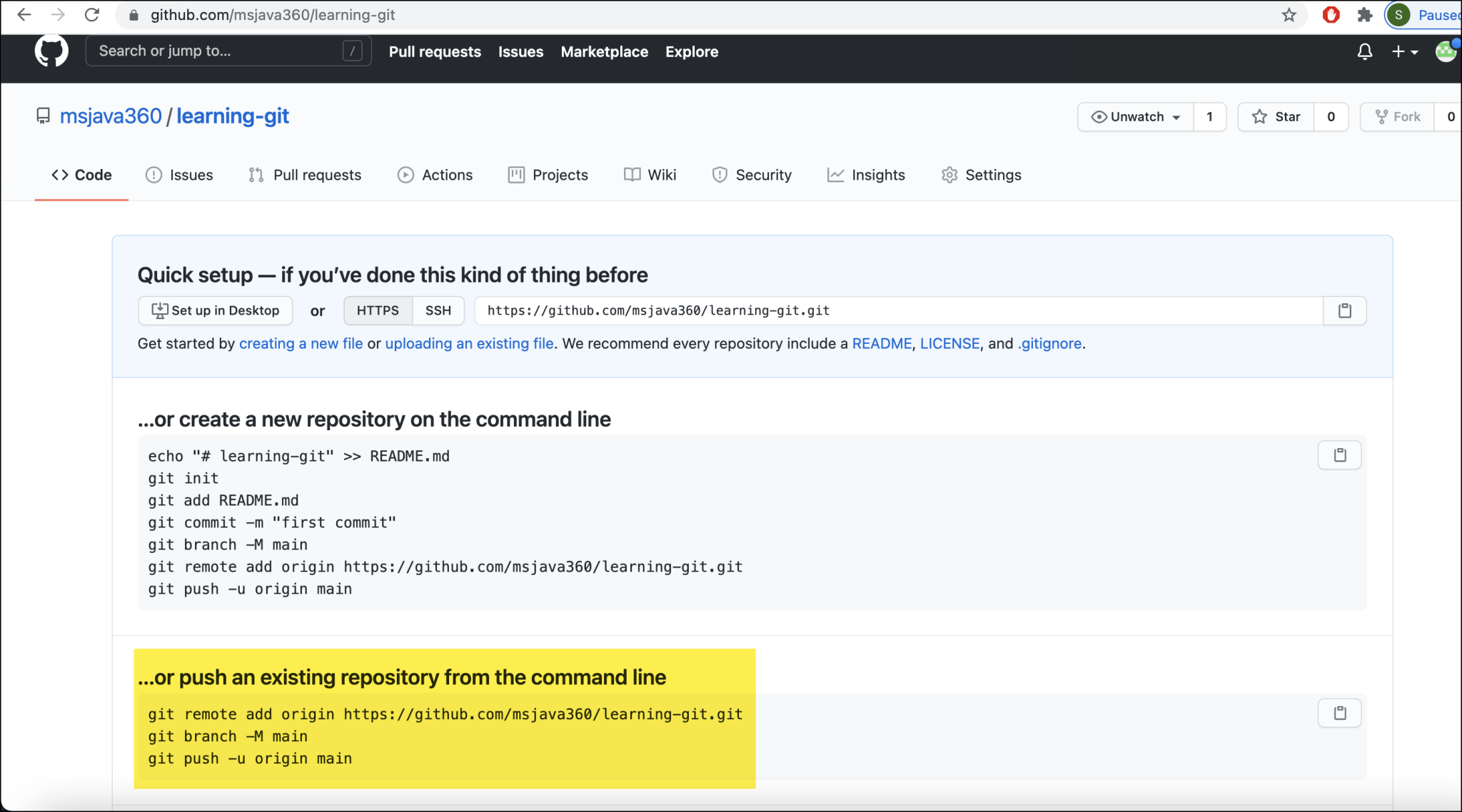The width and height of the screenshot is (1462, 812).
Task: Switch to the Actions tab
Action: tap(435, 175)
